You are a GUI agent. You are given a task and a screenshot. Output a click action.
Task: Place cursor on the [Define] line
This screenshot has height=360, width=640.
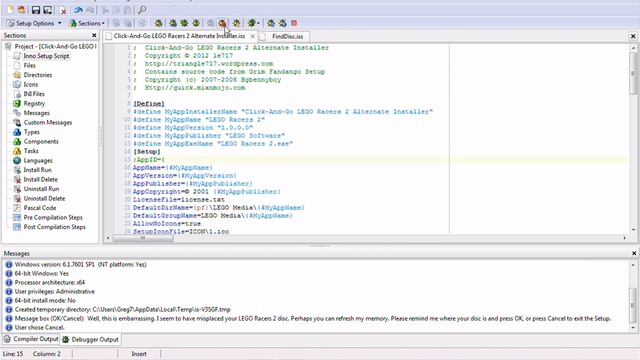coord(149,104)
